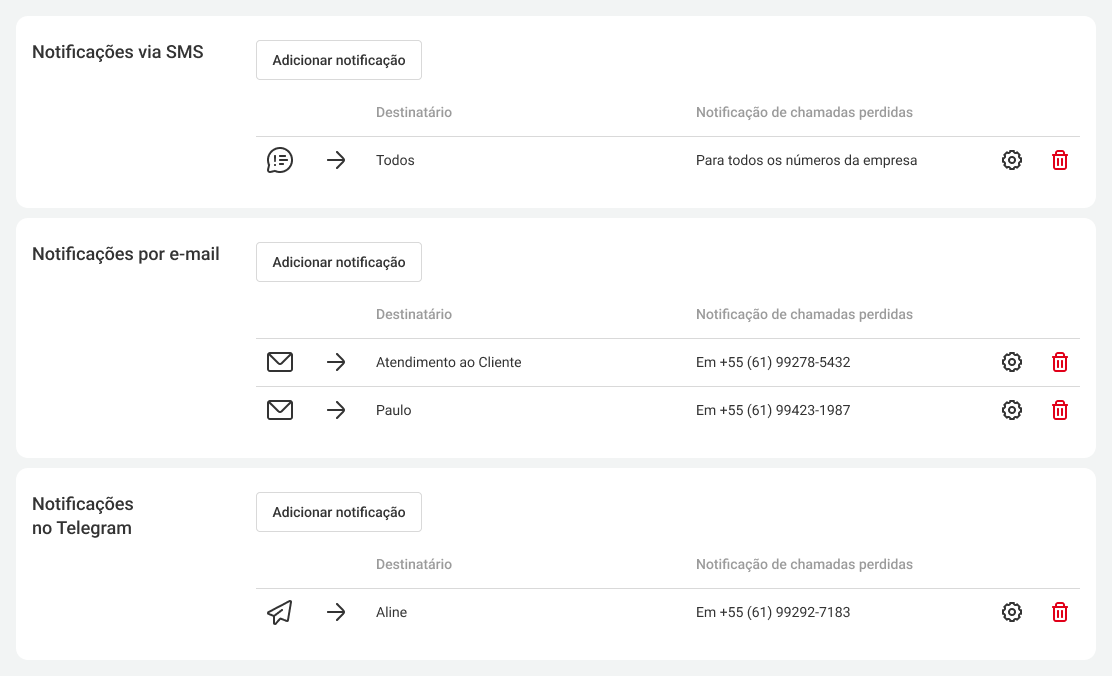Image resolution: width=1112 pixels, height=677 pixels.
Task: Select the number +55 (61) 99278-5432
Action: pos(773,362)
